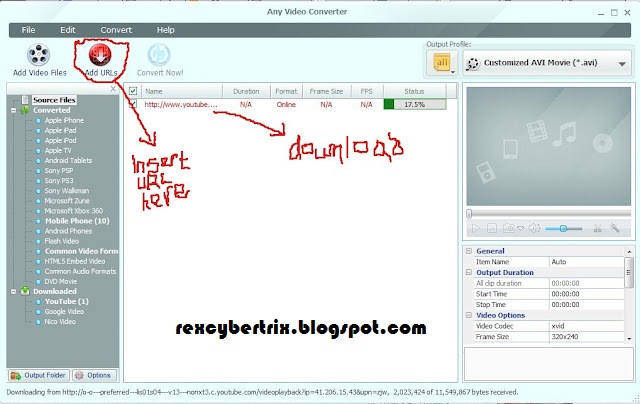Collapse the Video Options properties section
Viewport: 640px width, 404px height.
click(x=469, y=315)
